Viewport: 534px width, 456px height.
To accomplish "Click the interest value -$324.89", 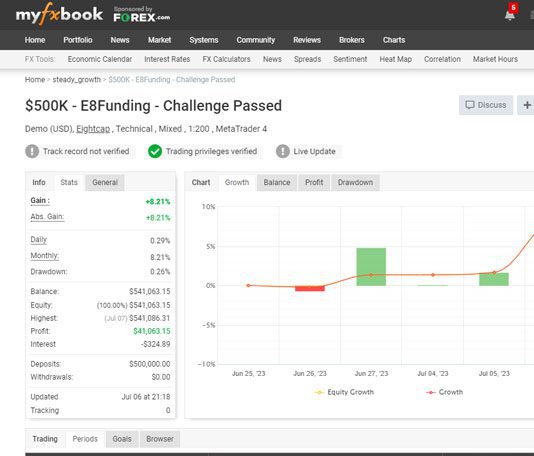I will coord(156,344).
